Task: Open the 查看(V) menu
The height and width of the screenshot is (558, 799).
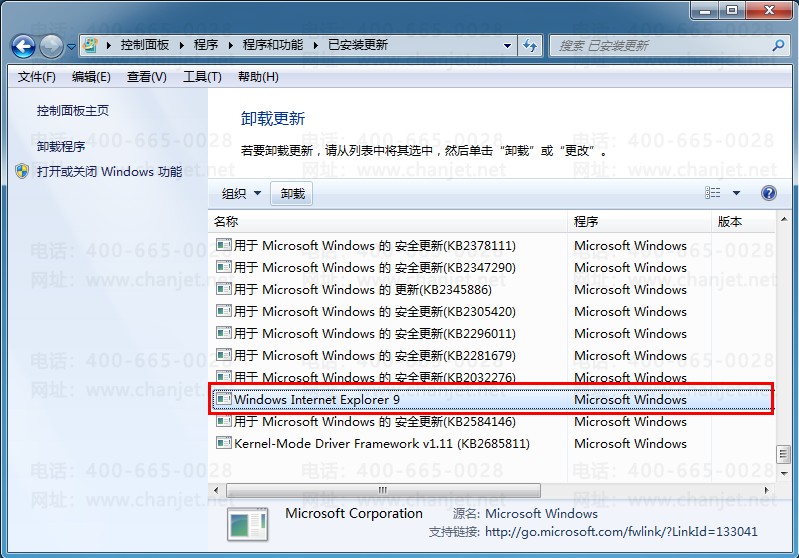Action: pyautogui.click(x=147, y=77)
